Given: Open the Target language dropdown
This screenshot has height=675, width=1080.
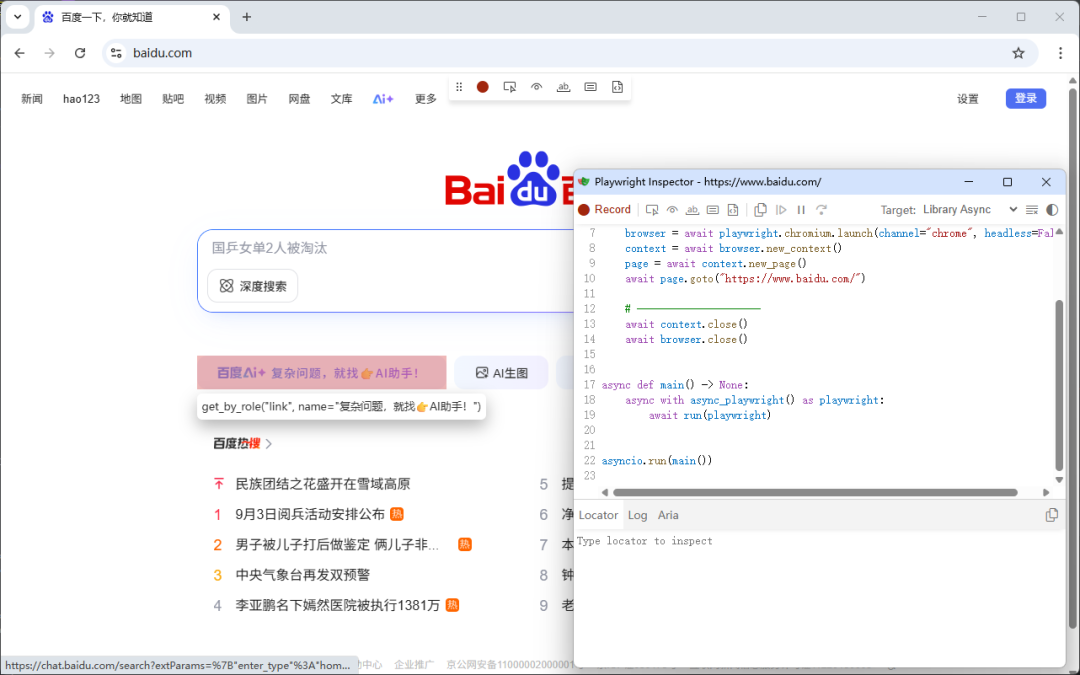Looking at the screenshot, I should click(970, 209).
